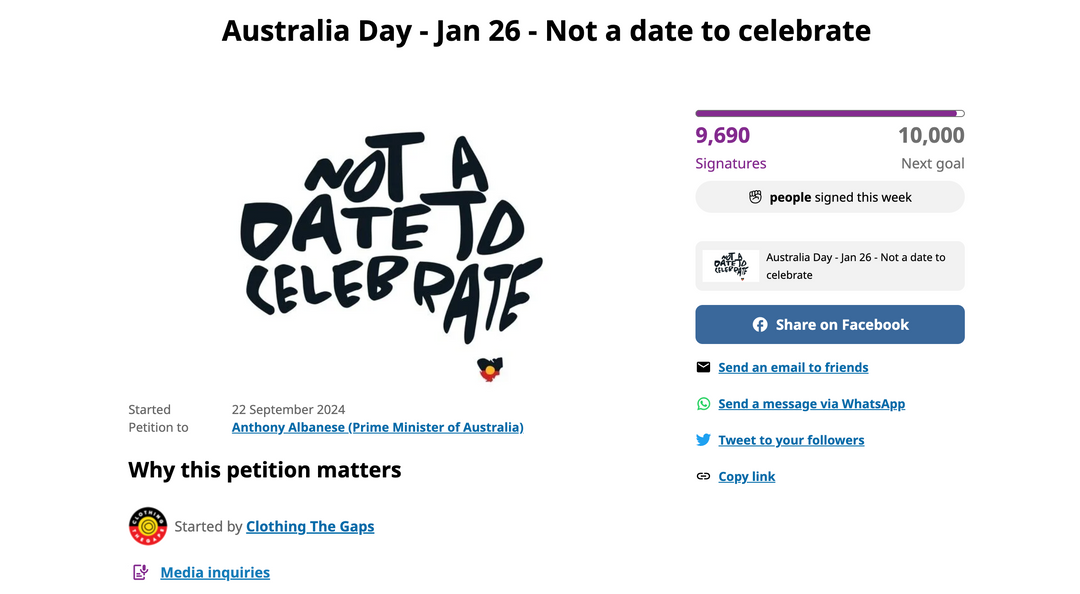Screen dimensions: 1080x594
Task: Click the raised fist icon
Action: (x=755, y=197)
